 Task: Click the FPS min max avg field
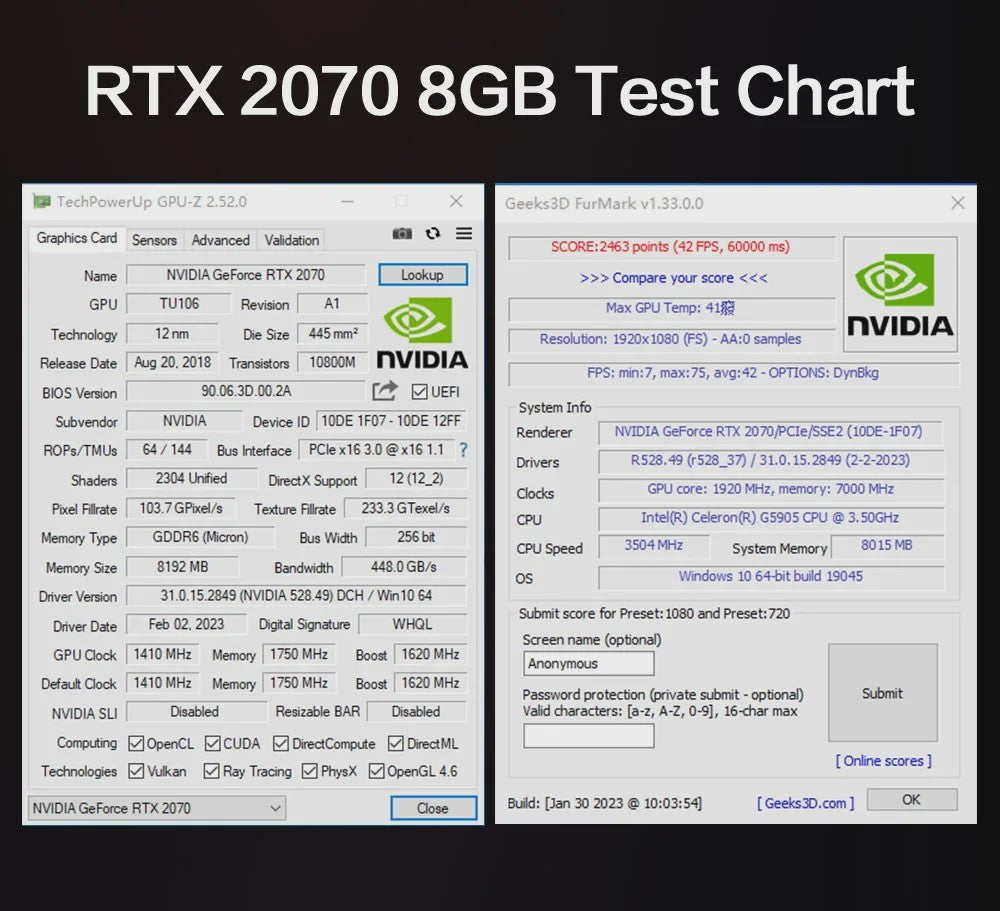tap(733, 373)
